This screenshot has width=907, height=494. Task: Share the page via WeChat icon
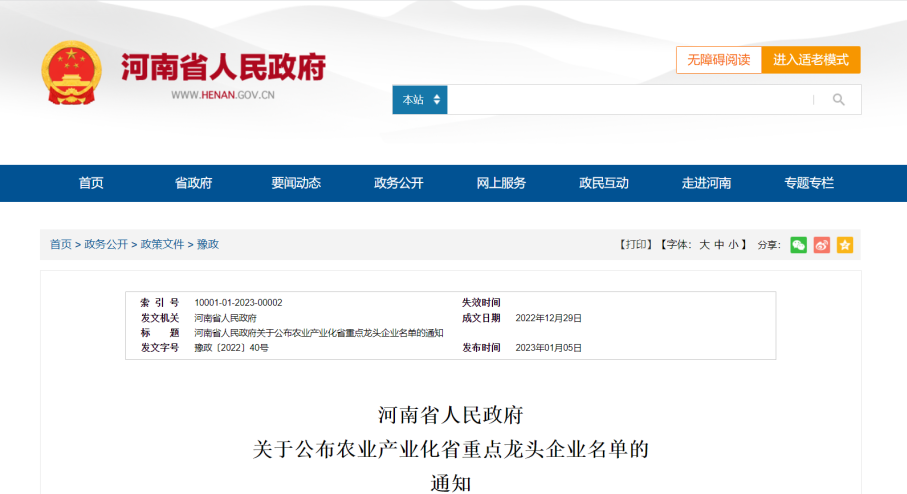pyautogui.click(x=798, y=245)
